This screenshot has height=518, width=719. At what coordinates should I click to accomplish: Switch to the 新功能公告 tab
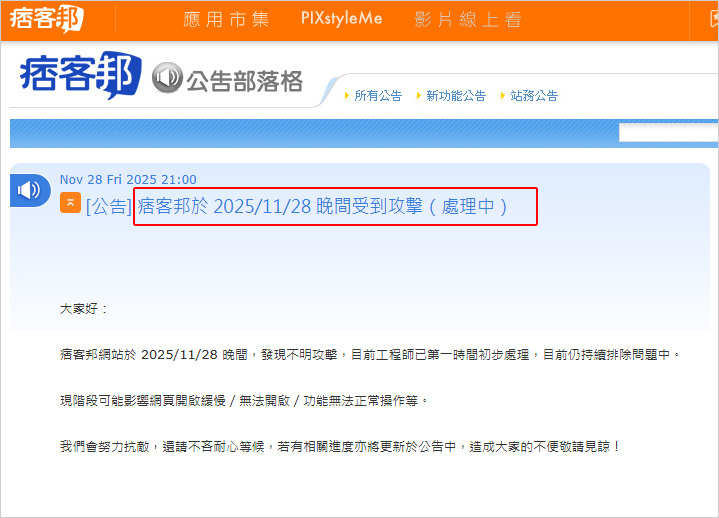click(x=456, y=96)
